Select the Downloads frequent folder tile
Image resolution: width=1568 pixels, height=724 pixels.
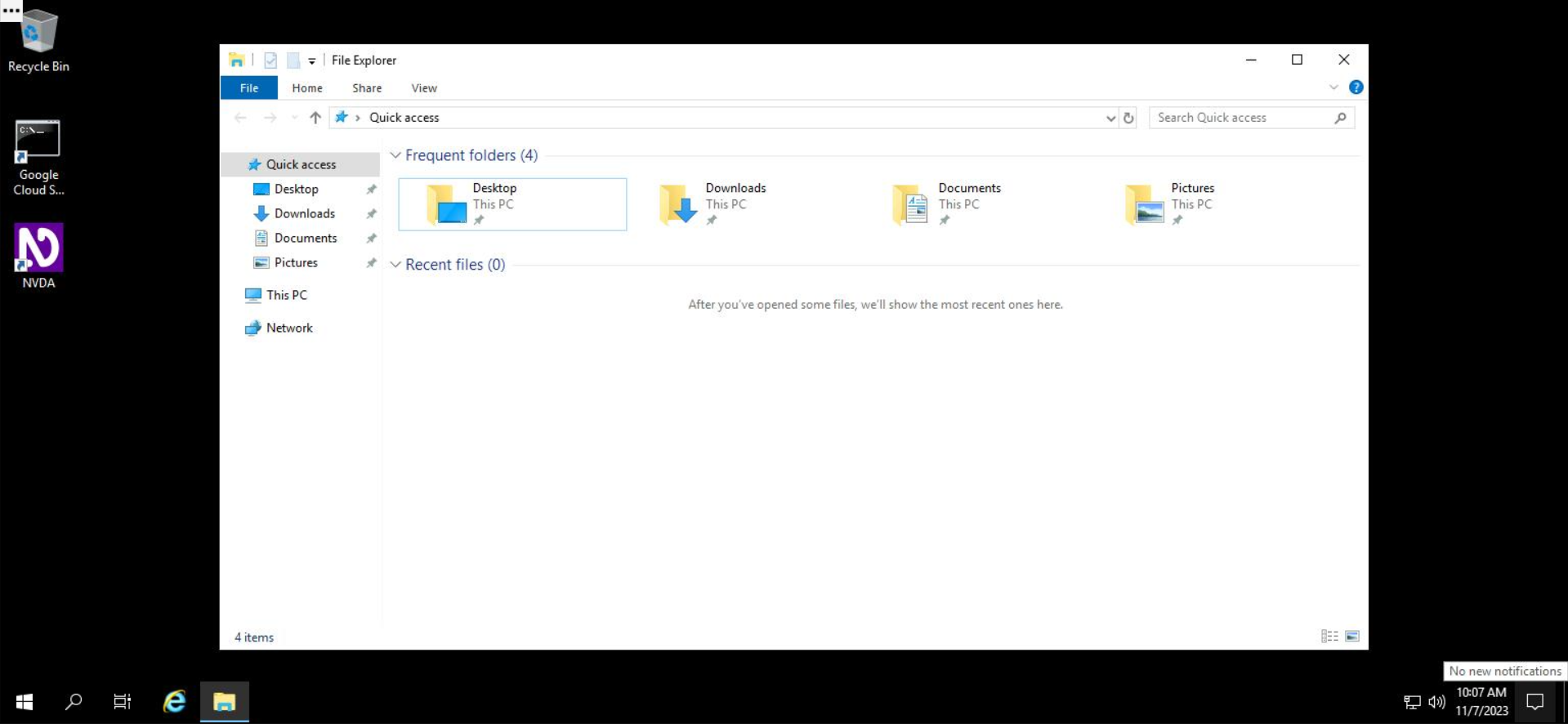point(745,204)
